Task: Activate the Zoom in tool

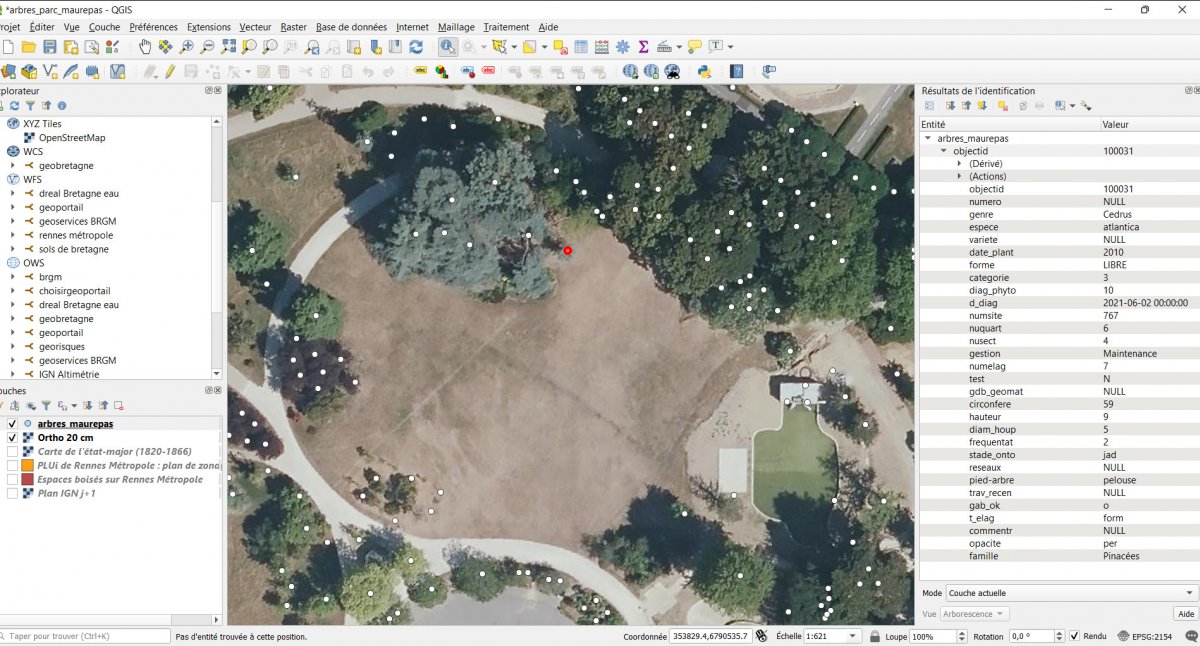Action: [186, 46]
